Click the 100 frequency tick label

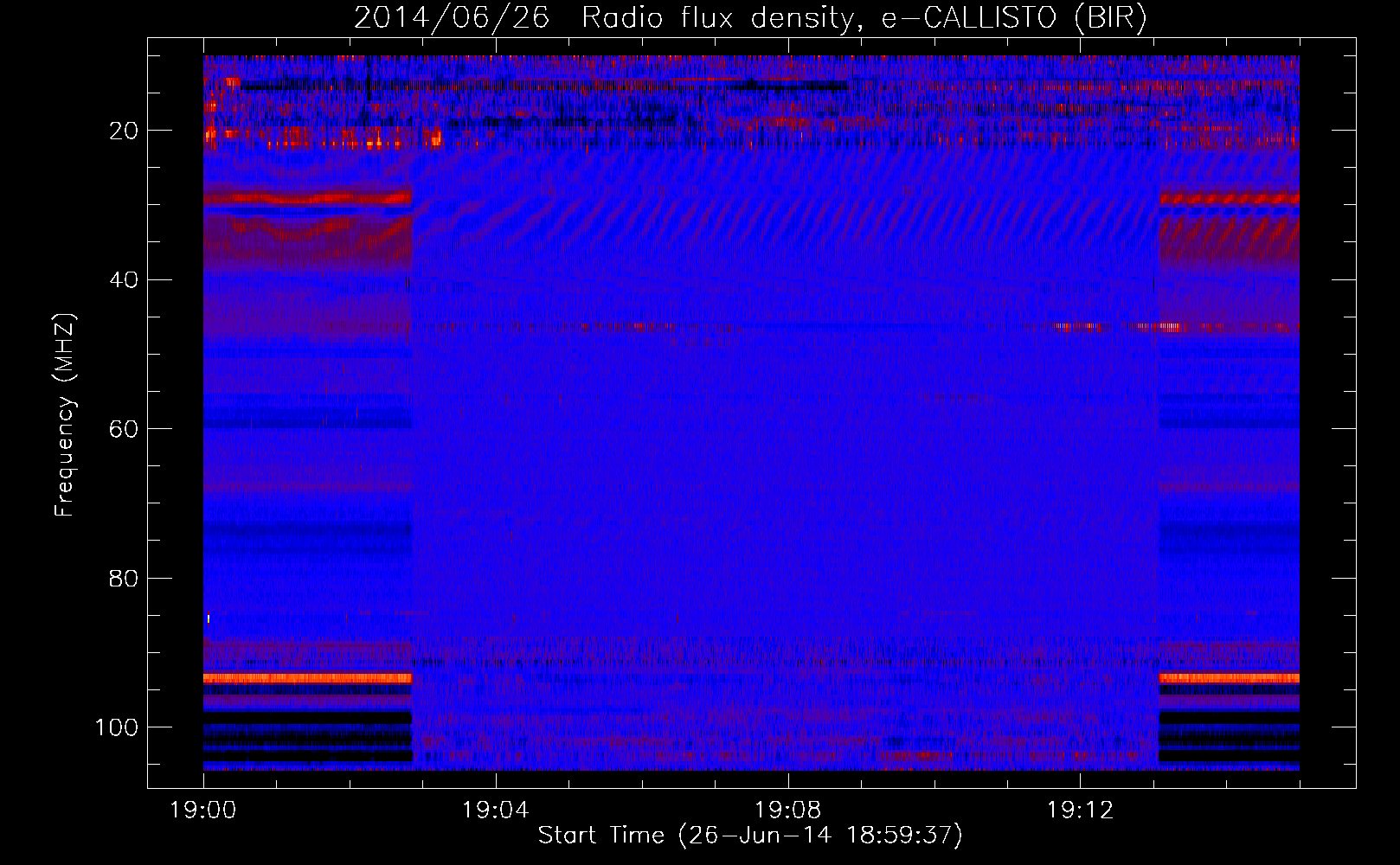pos(117,727)
